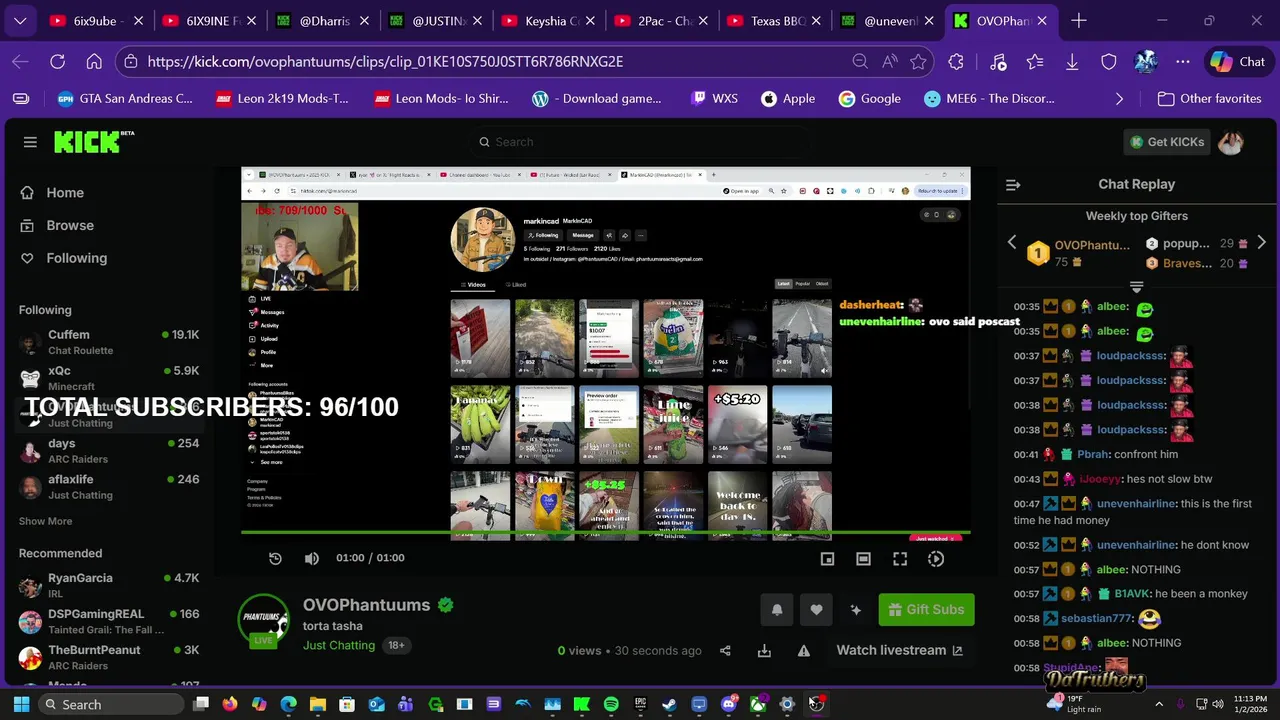Open the playback speed settings icon

(936, 559)
